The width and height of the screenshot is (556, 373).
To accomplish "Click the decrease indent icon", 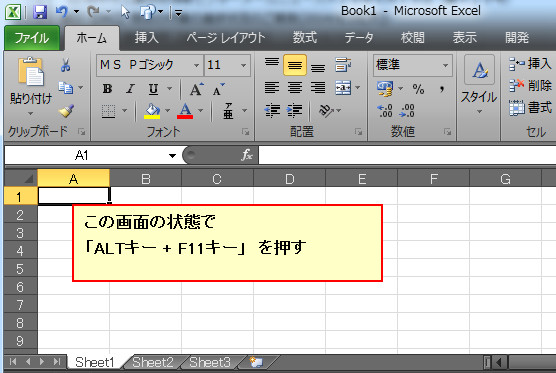I will (272, 111).
